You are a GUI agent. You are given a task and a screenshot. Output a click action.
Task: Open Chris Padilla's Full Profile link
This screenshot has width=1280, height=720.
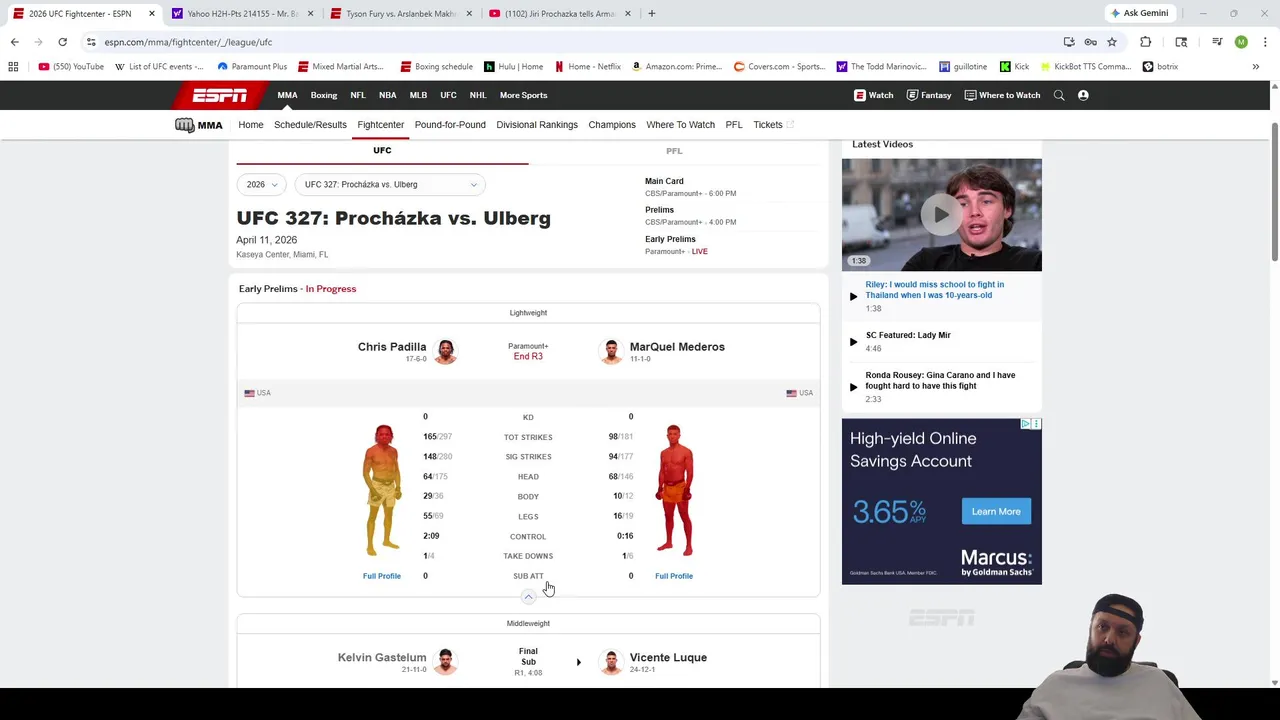coord(382,576)
